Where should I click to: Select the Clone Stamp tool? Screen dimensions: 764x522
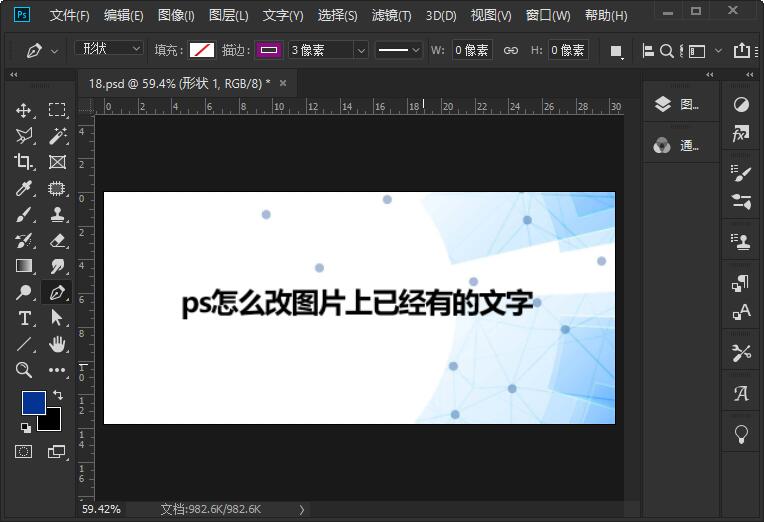[x=57, y=214]
